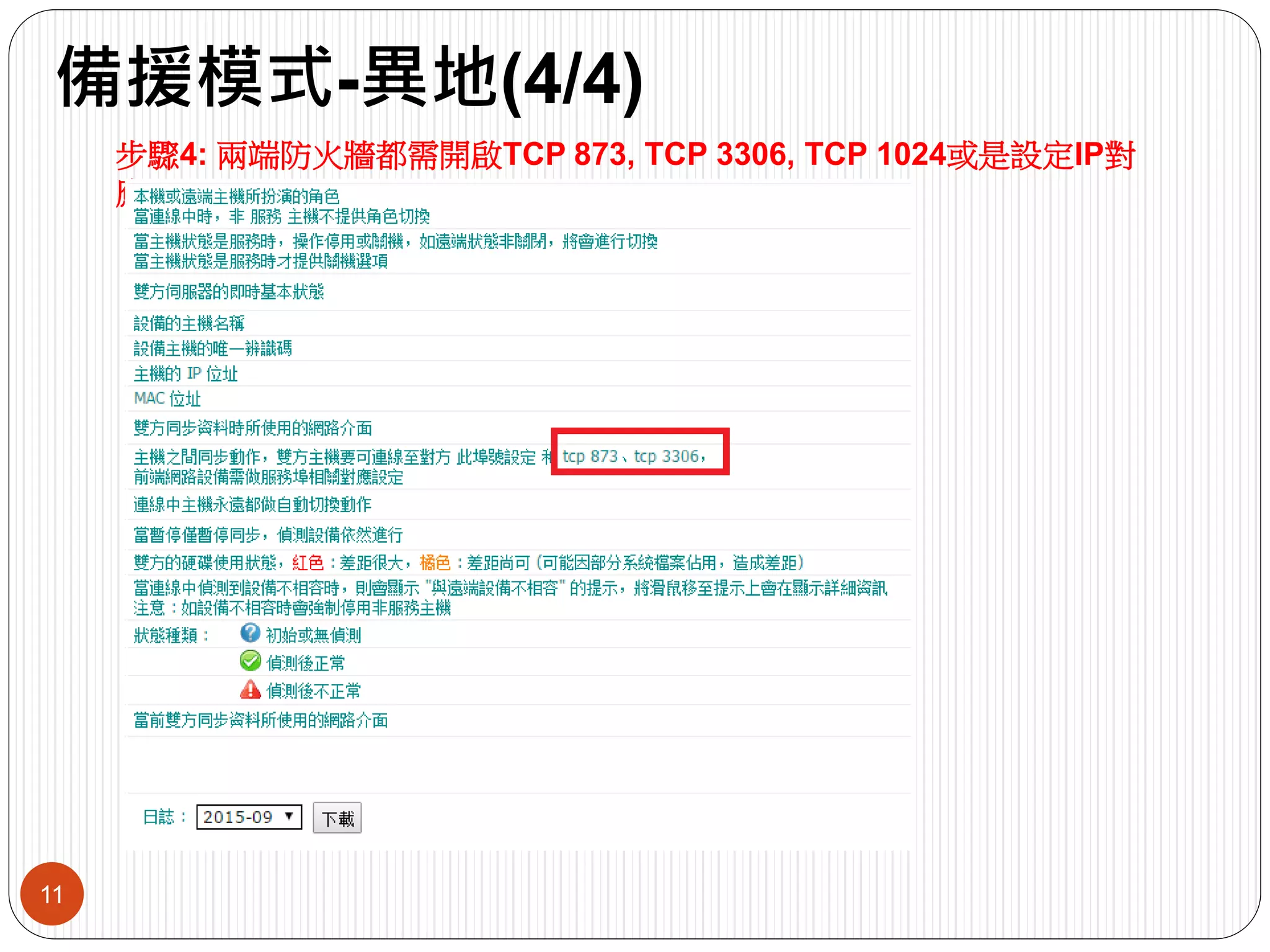This screenshot has width=1270, height=952.
Task: Click the text '雙方伺服器的即時基本狀態'
Action: [229, 292]
